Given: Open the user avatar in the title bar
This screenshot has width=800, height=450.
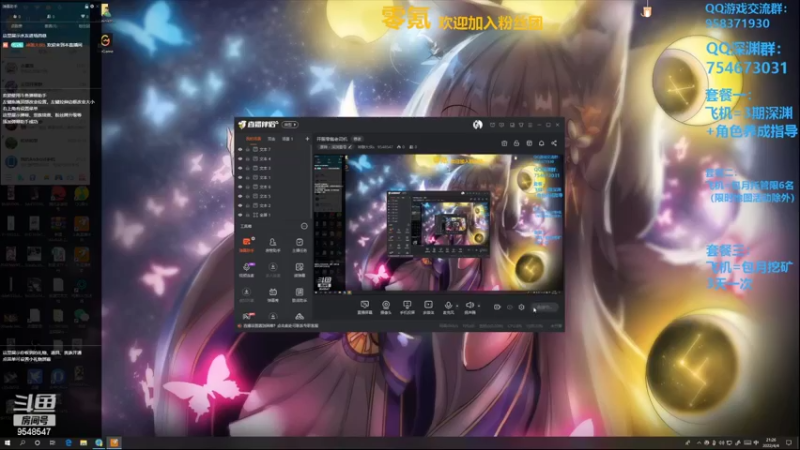Looking at the screenshot, I should pyautogui.click(x=478, y=124).
